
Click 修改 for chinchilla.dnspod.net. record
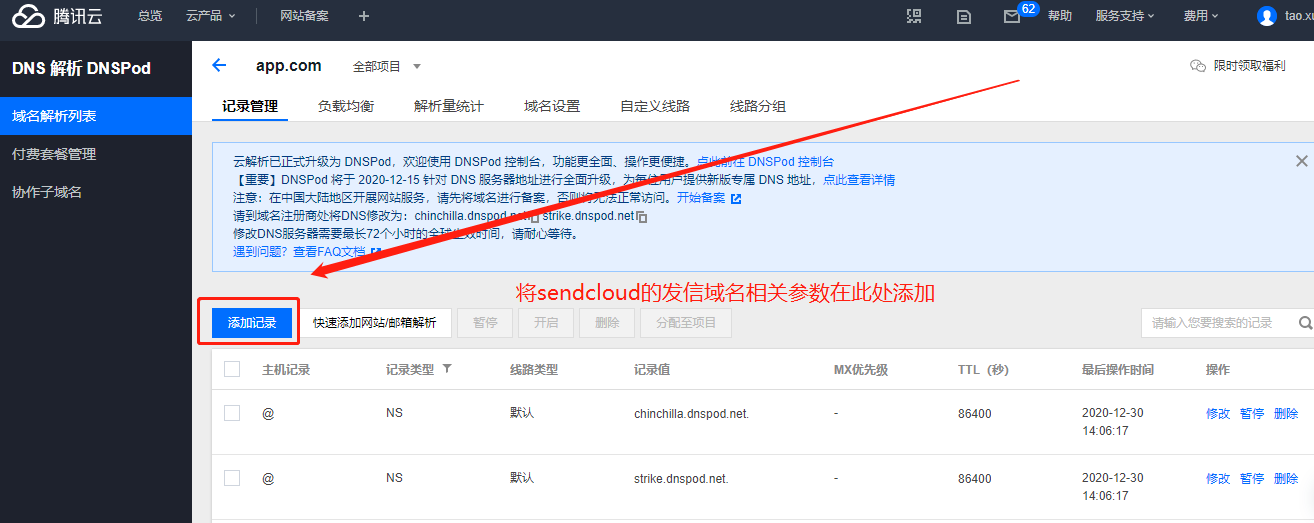click(1218, 413)
